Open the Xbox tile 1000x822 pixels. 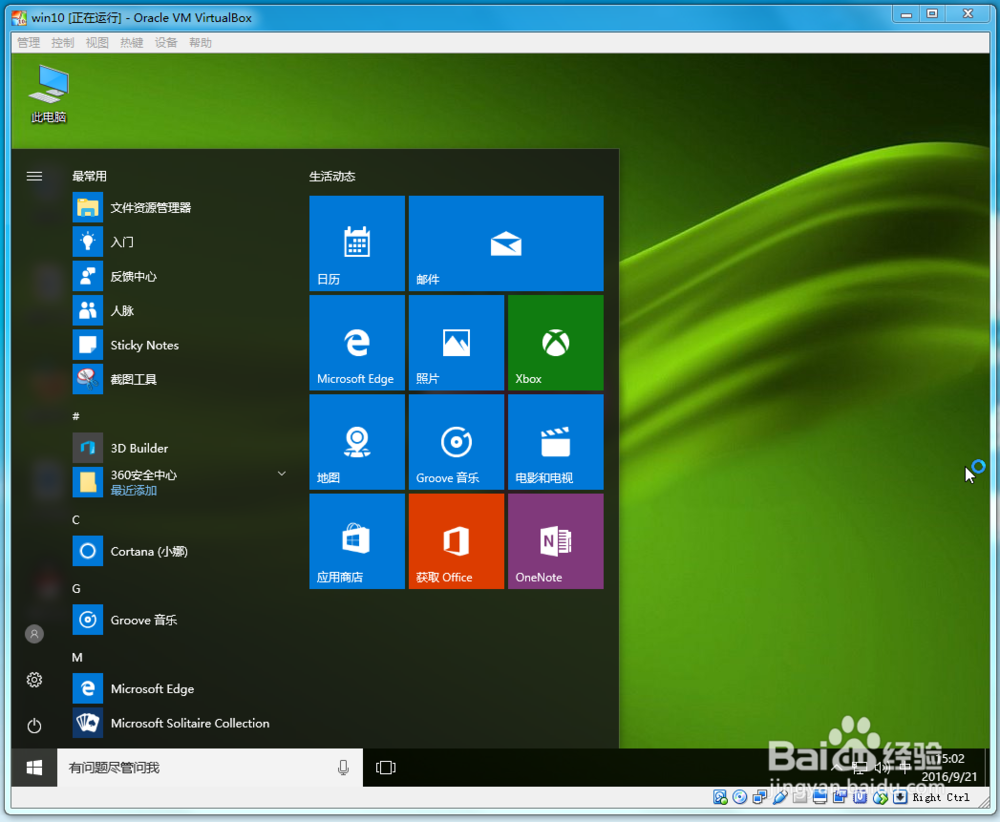pos(555,342)
